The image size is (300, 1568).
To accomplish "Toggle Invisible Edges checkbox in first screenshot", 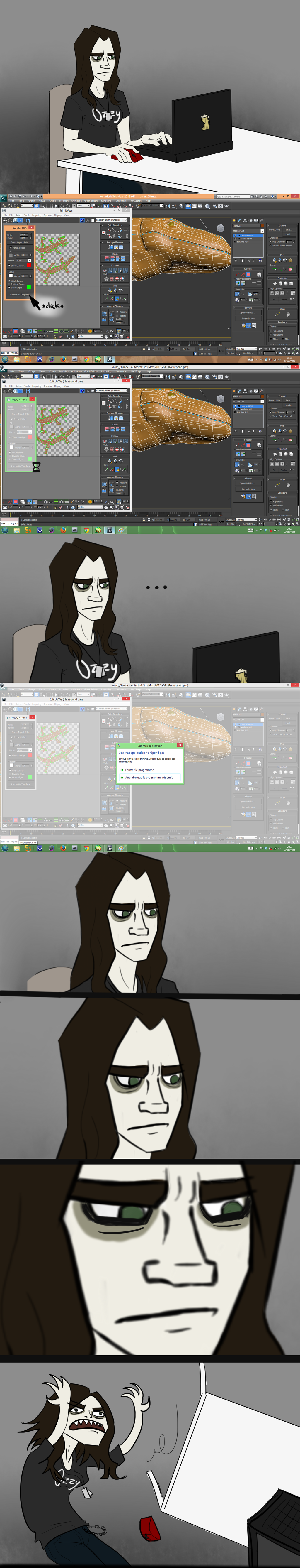I will [x=9, y=284].
